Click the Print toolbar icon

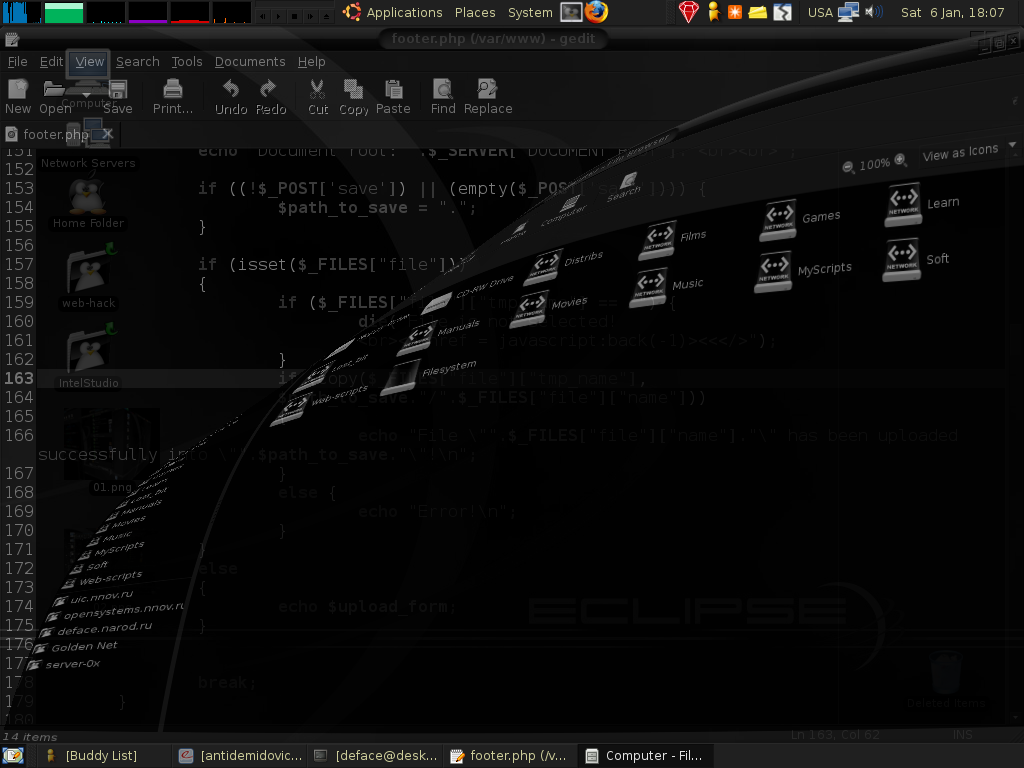point(172,90)
